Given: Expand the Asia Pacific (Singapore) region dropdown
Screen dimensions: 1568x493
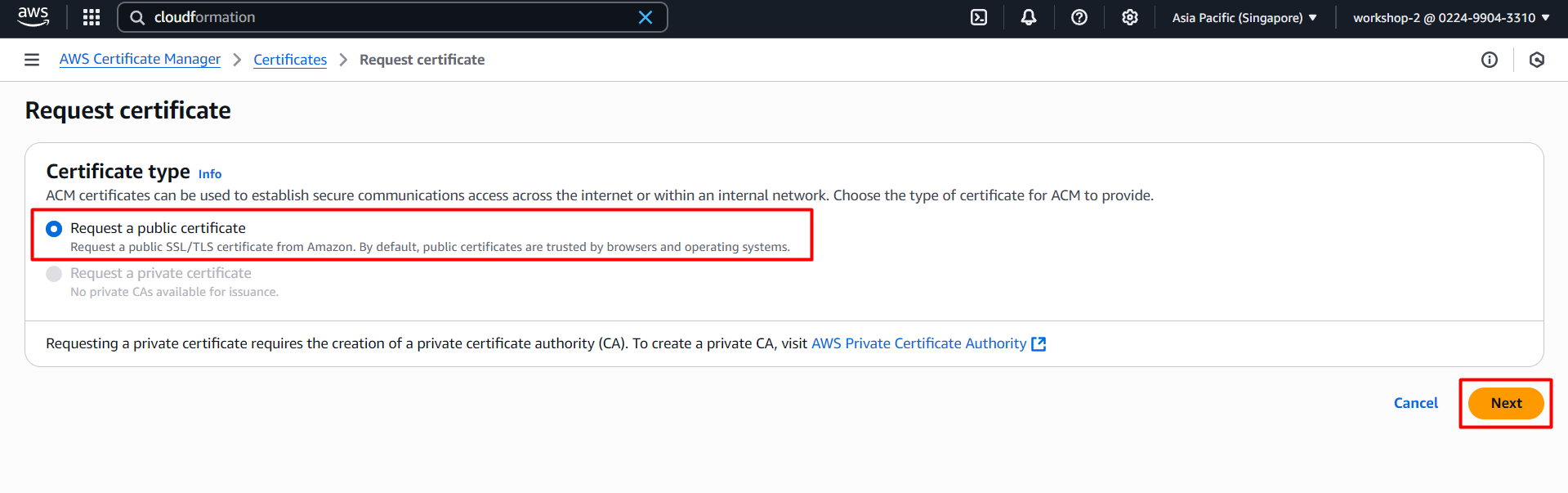Looking at the screenshot, I should (x=1244, y=17).
